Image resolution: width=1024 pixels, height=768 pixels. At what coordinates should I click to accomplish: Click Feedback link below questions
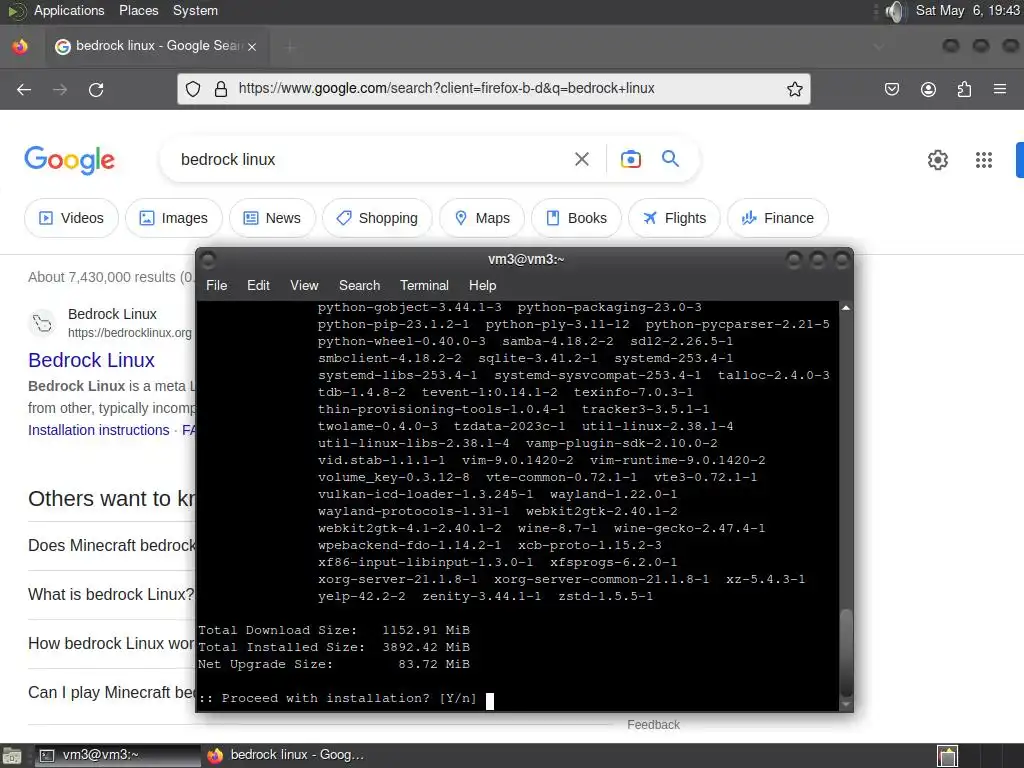point(653,725)
